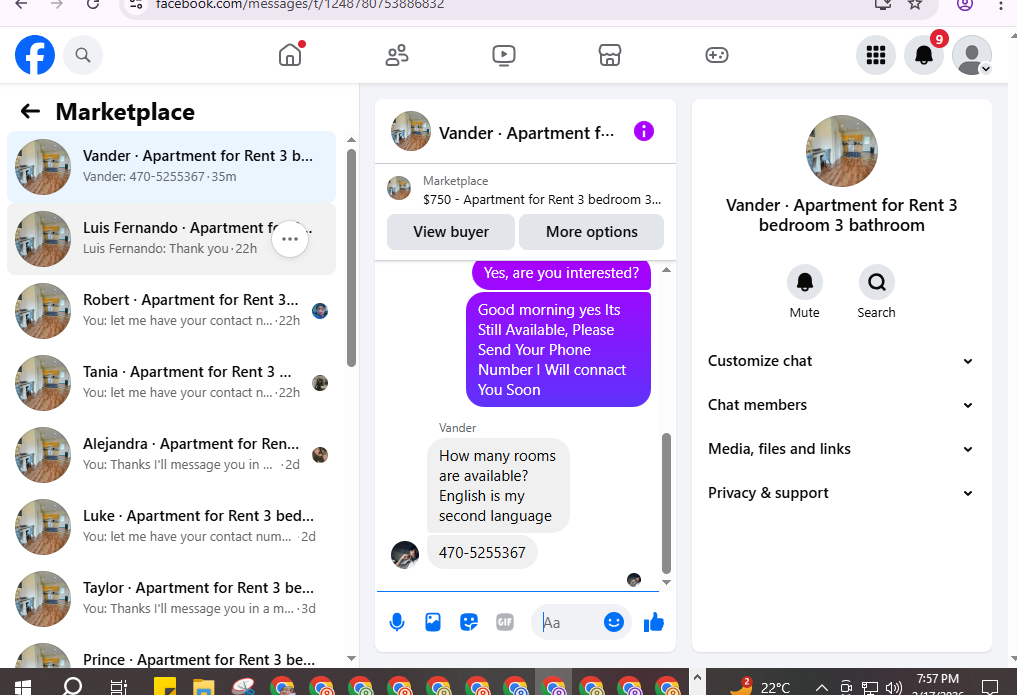1017x695 pixels.
Task: Click the View buyer button
Action: pos(451,232)
